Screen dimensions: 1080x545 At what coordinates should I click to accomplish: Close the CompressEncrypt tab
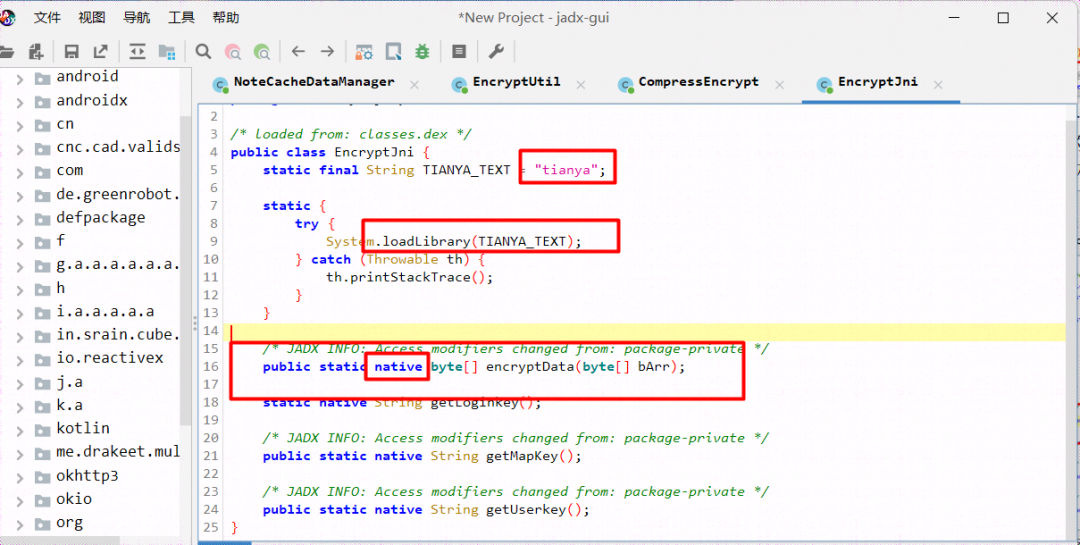coord(779,85)
